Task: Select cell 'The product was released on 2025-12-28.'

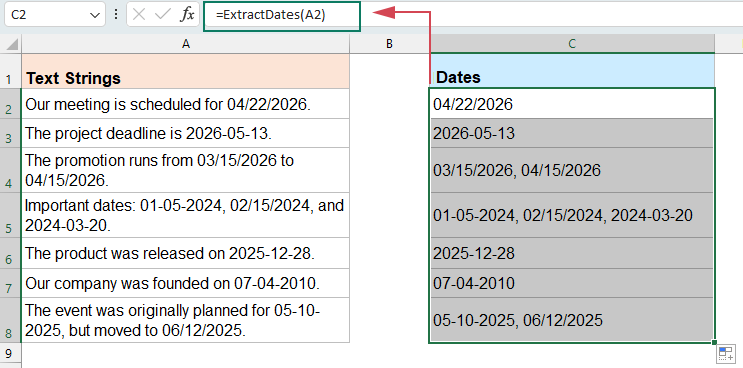Action: [x=186, y=253]
